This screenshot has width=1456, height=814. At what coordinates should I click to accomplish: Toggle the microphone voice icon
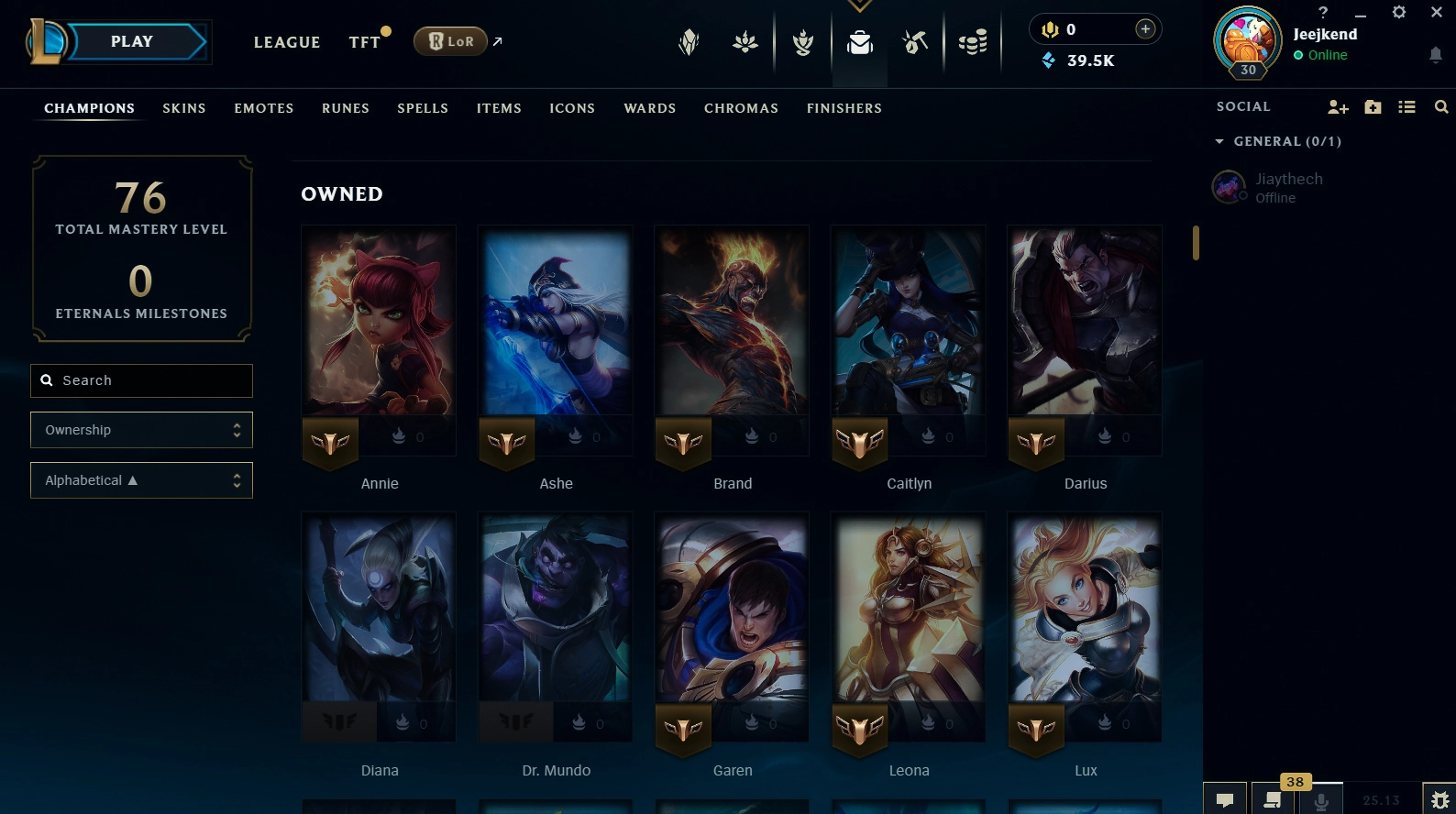point(1321,799)
